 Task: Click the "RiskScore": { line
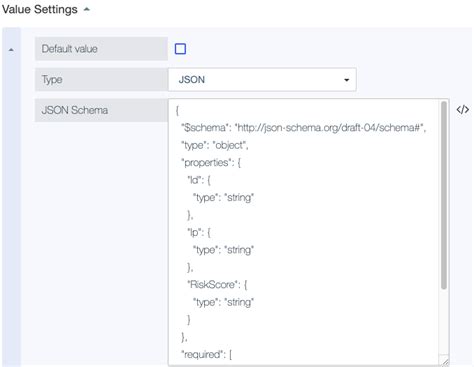click(x=217, y=285)
